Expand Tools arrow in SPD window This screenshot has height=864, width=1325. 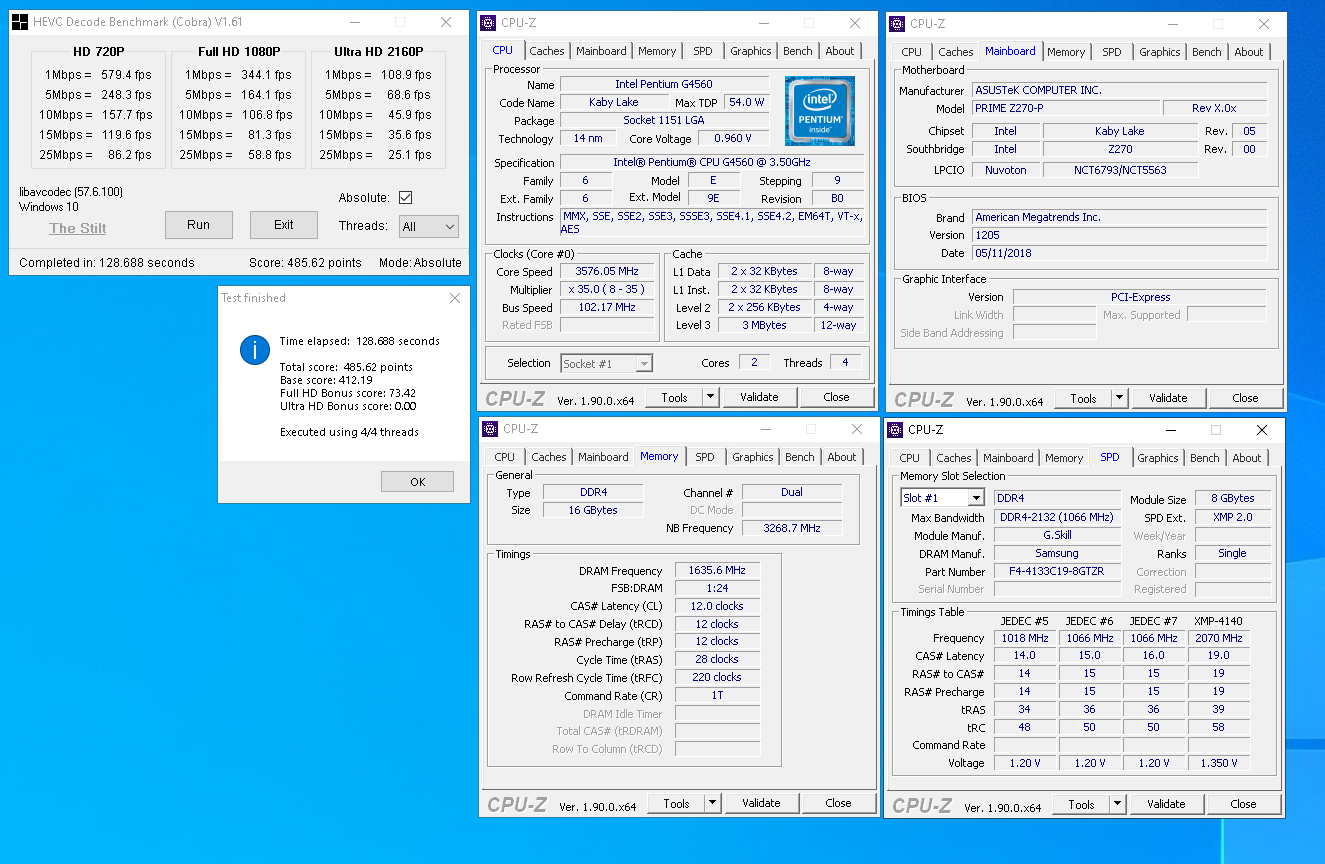tap(1117, 804)
